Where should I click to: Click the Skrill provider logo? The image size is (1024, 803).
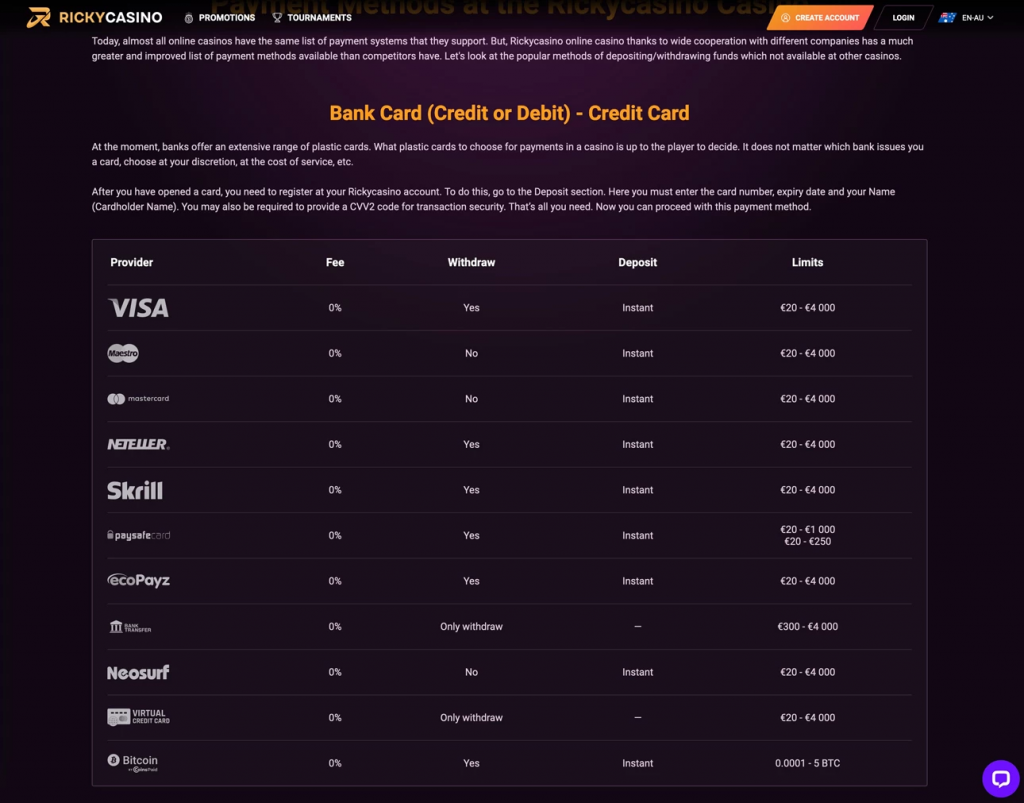click(135, 490)
